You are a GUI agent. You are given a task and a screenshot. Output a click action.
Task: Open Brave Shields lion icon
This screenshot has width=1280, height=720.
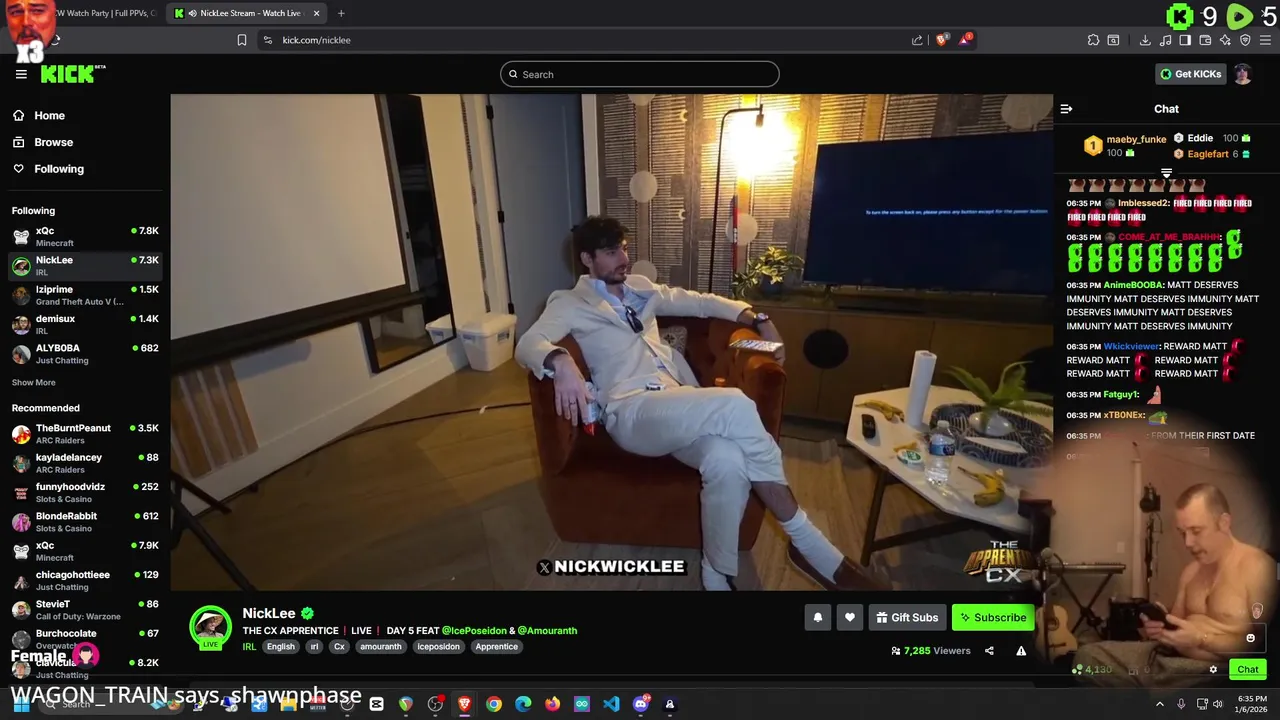tap(941, 40)
